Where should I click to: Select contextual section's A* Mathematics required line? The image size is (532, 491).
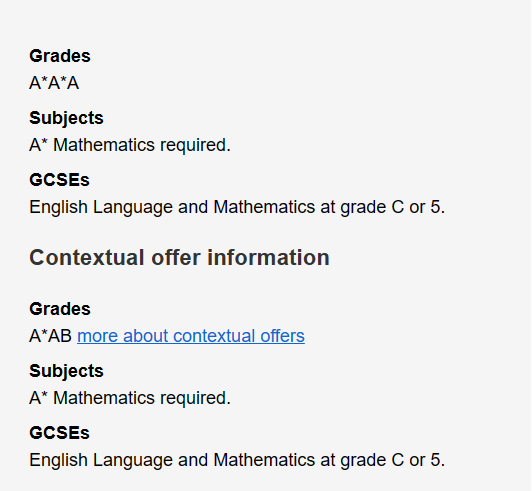point(130,398)
